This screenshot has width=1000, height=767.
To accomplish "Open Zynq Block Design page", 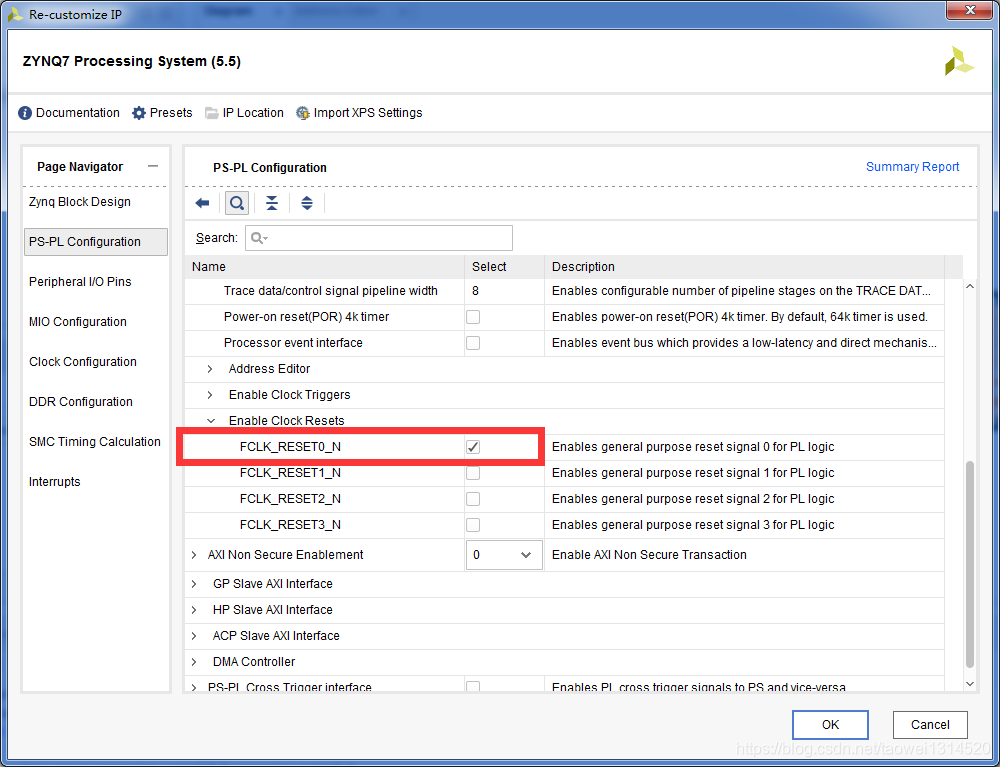I will pyautogui.click(x=80, y=202).
